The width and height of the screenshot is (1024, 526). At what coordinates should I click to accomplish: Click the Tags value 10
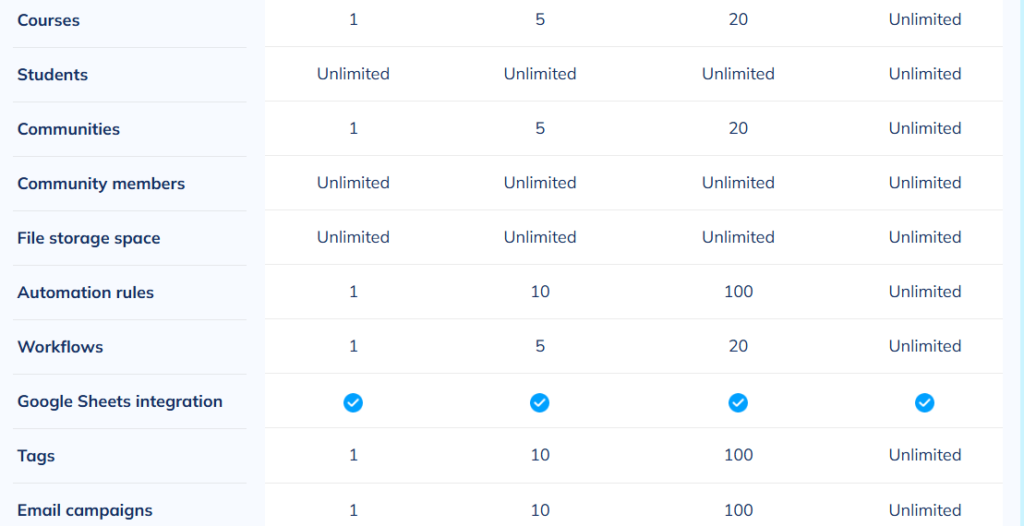pyautogui.click(x=540, y=455)
